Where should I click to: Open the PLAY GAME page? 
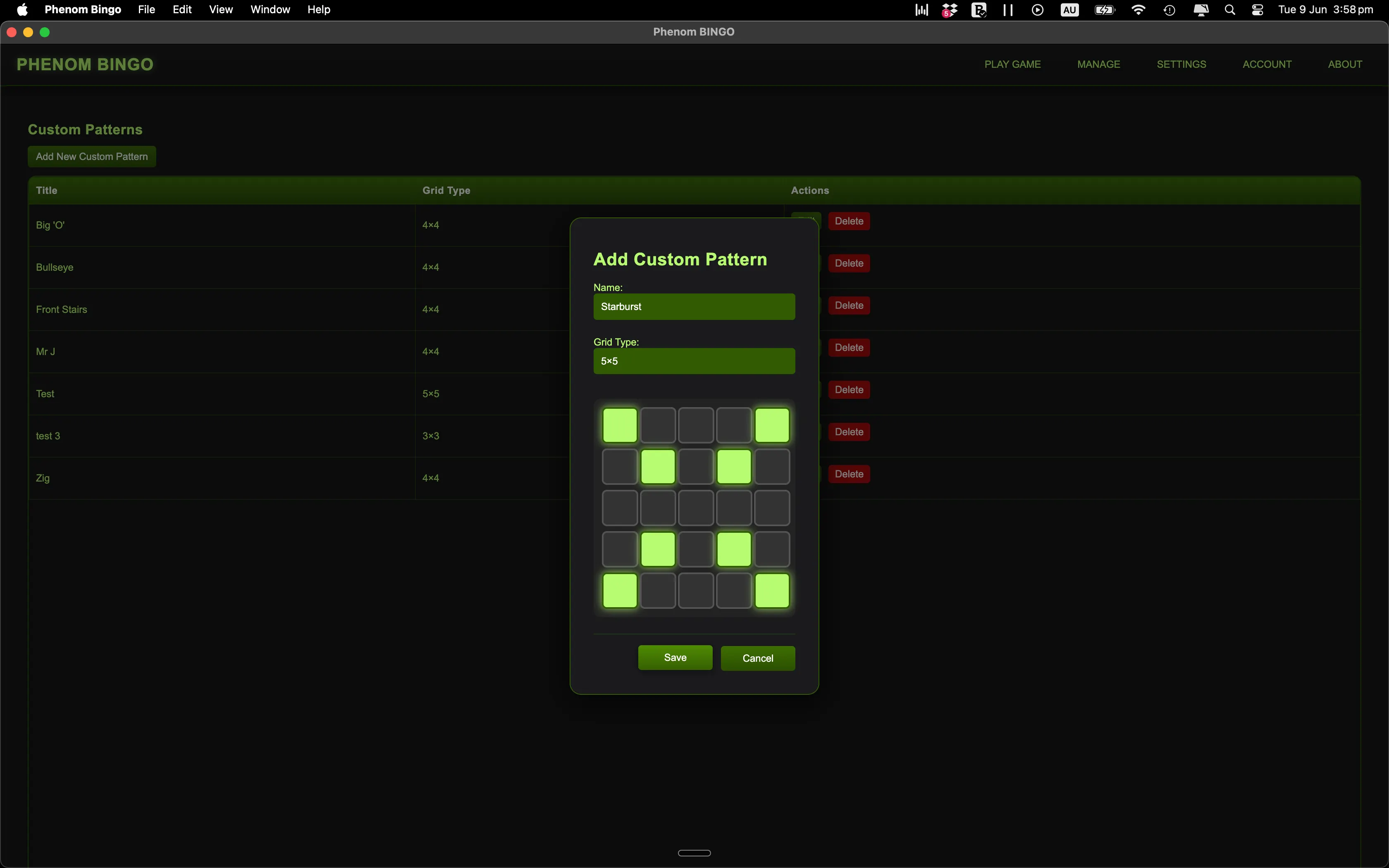[x=1012, y=64]
